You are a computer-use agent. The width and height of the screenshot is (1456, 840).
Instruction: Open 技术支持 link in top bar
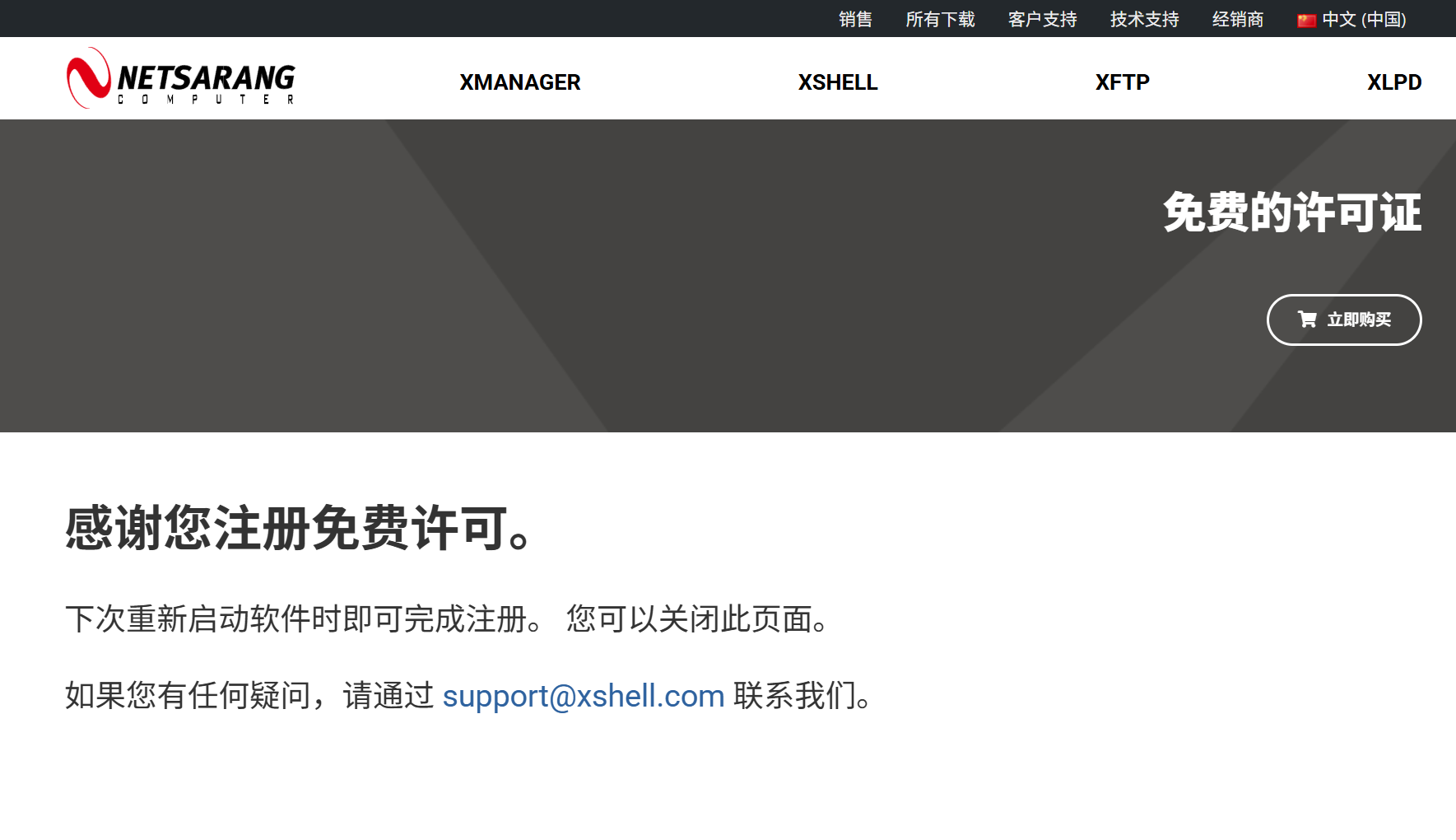click(x=1144, y=19)
